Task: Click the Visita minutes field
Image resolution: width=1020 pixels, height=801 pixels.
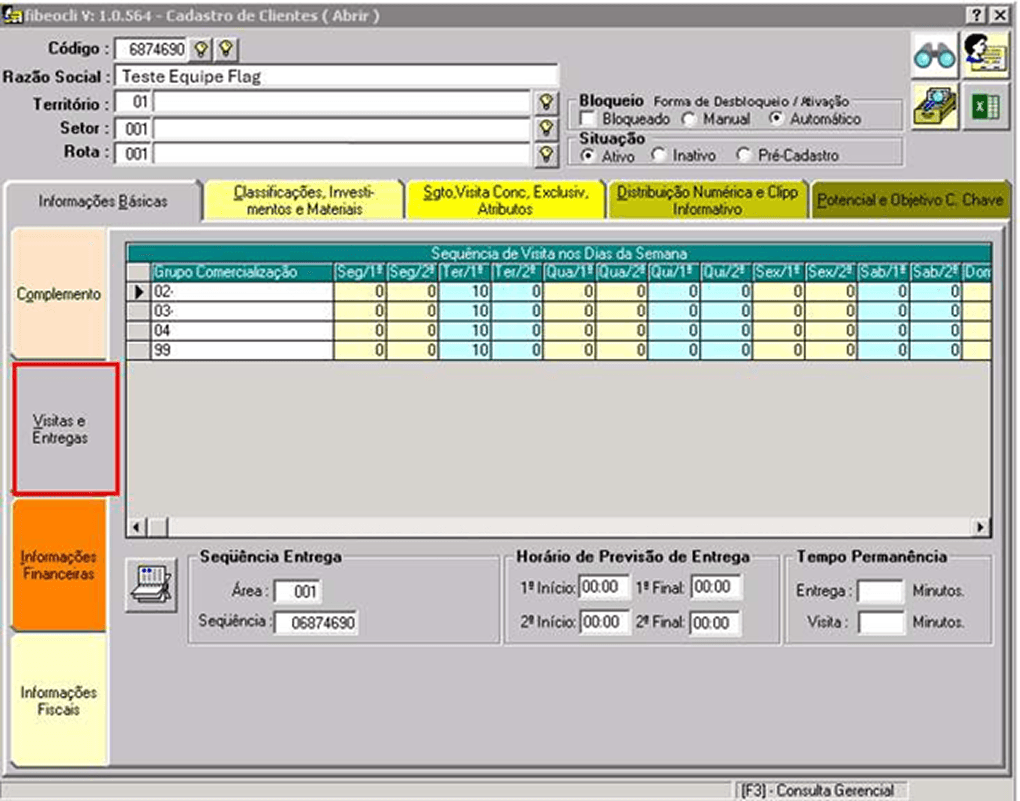Action: pyautogui.click(x=881, y=622)
